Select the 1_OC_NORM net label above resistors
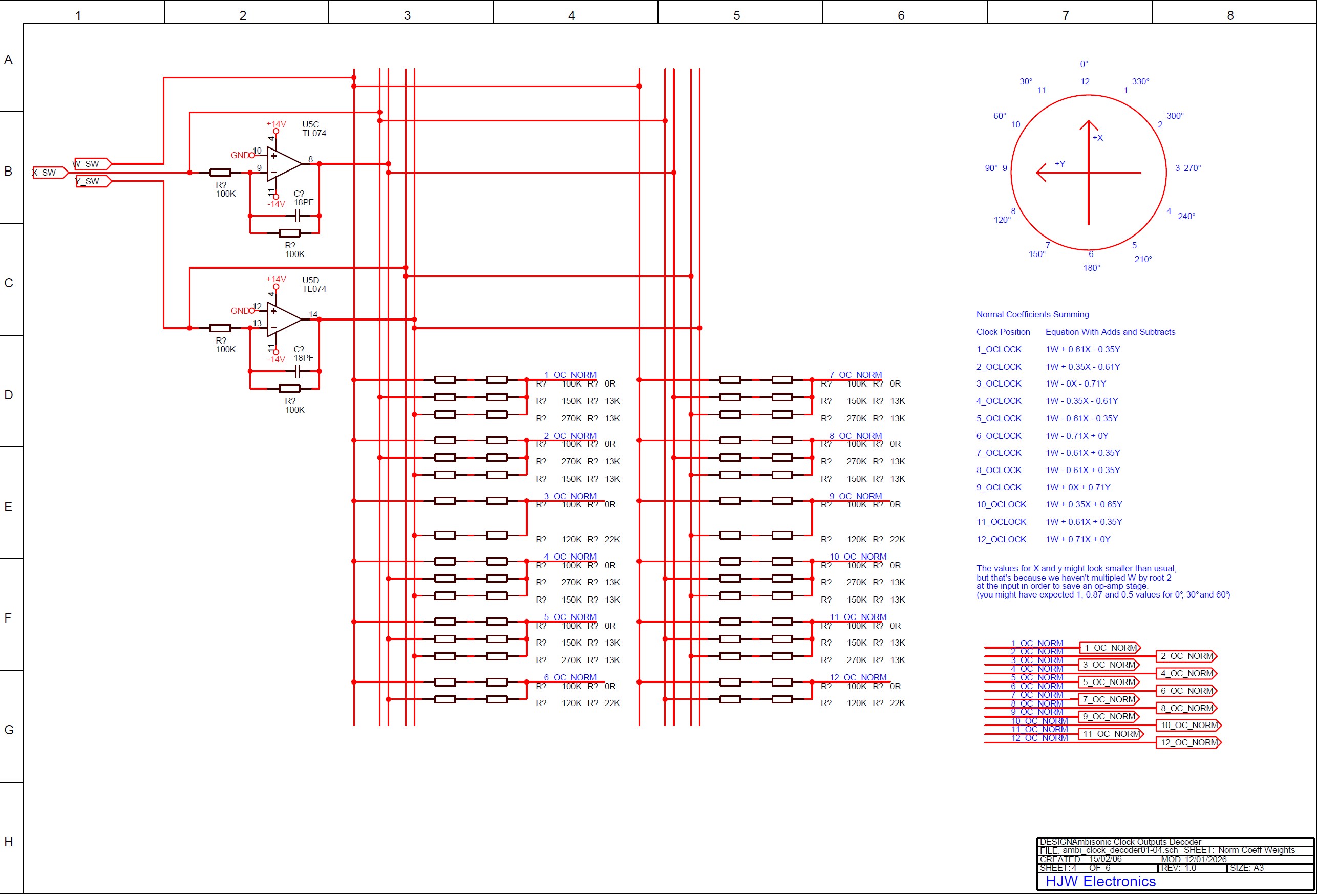This screenshot has height=896, width=1317. tap(570, 375)
